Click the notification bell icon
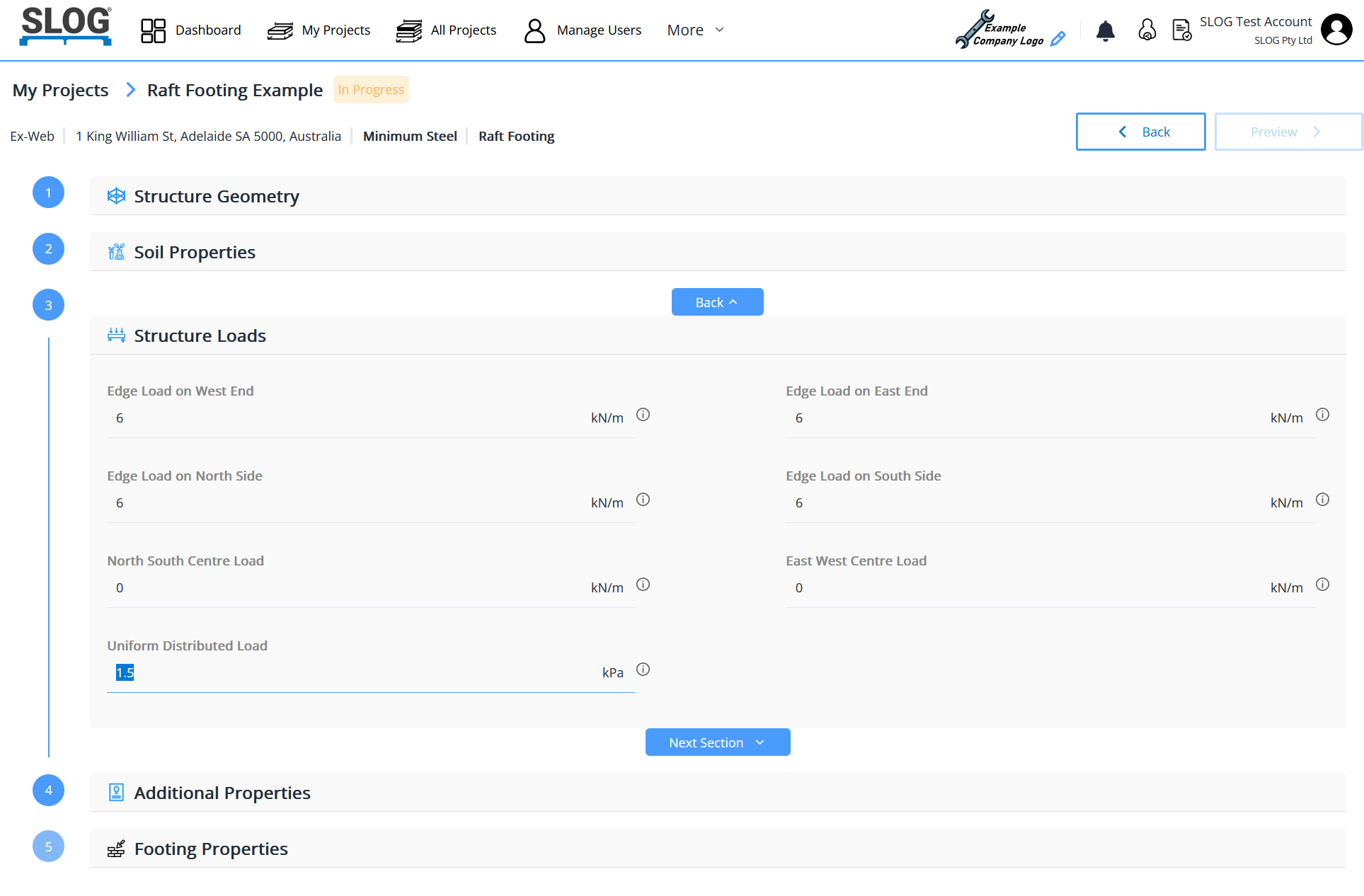This screenshot has height=896, width=1364. click(x=1105, y=30)
